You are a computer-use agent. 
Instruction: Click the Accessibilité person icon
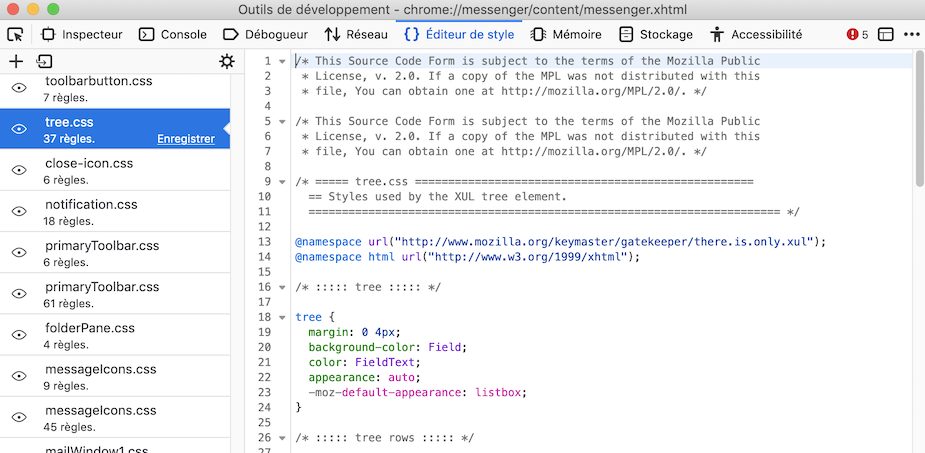coord(717,35)
